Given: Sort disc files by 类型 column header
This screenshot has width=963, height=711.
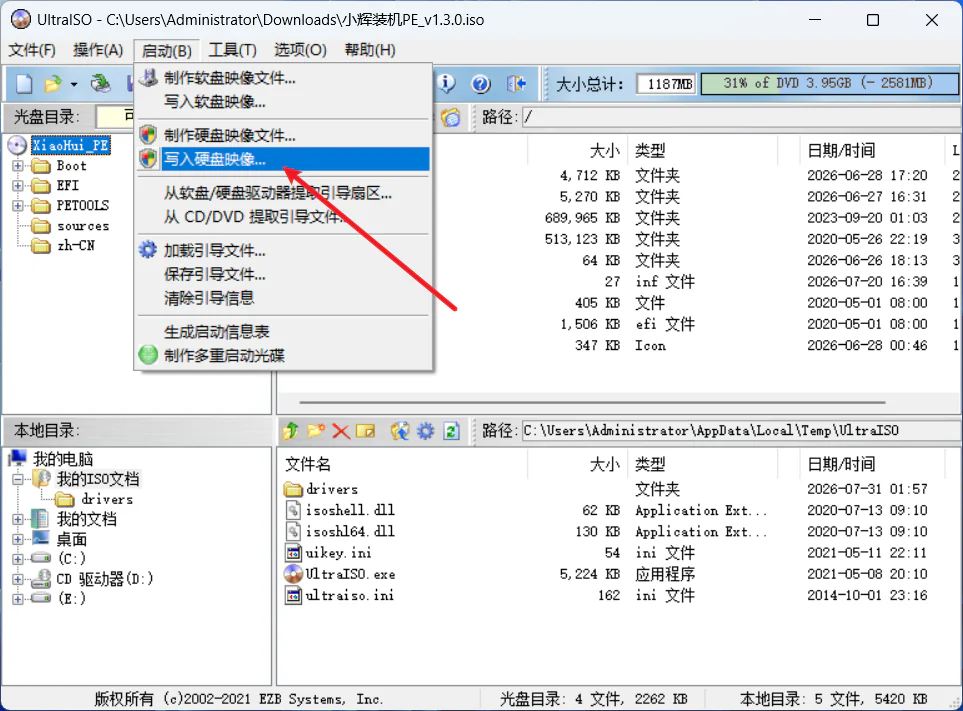Looking at the screenshot, I should 701,150.
